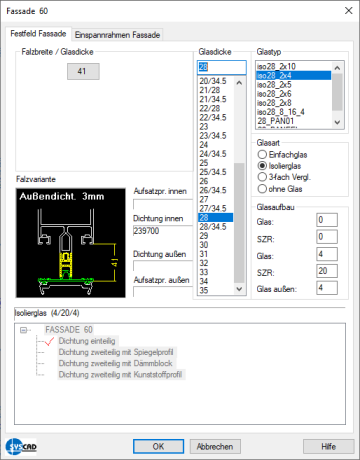Click the Glastyp list down arrow
This screenshot has width=360, height=460.
point(337,122)
